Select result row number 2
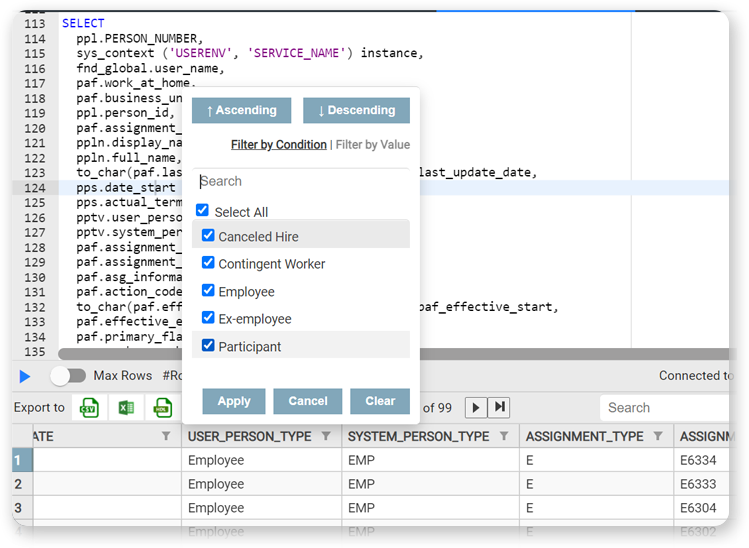The height and width of the screenshot is (548, 749). [22, 484]
